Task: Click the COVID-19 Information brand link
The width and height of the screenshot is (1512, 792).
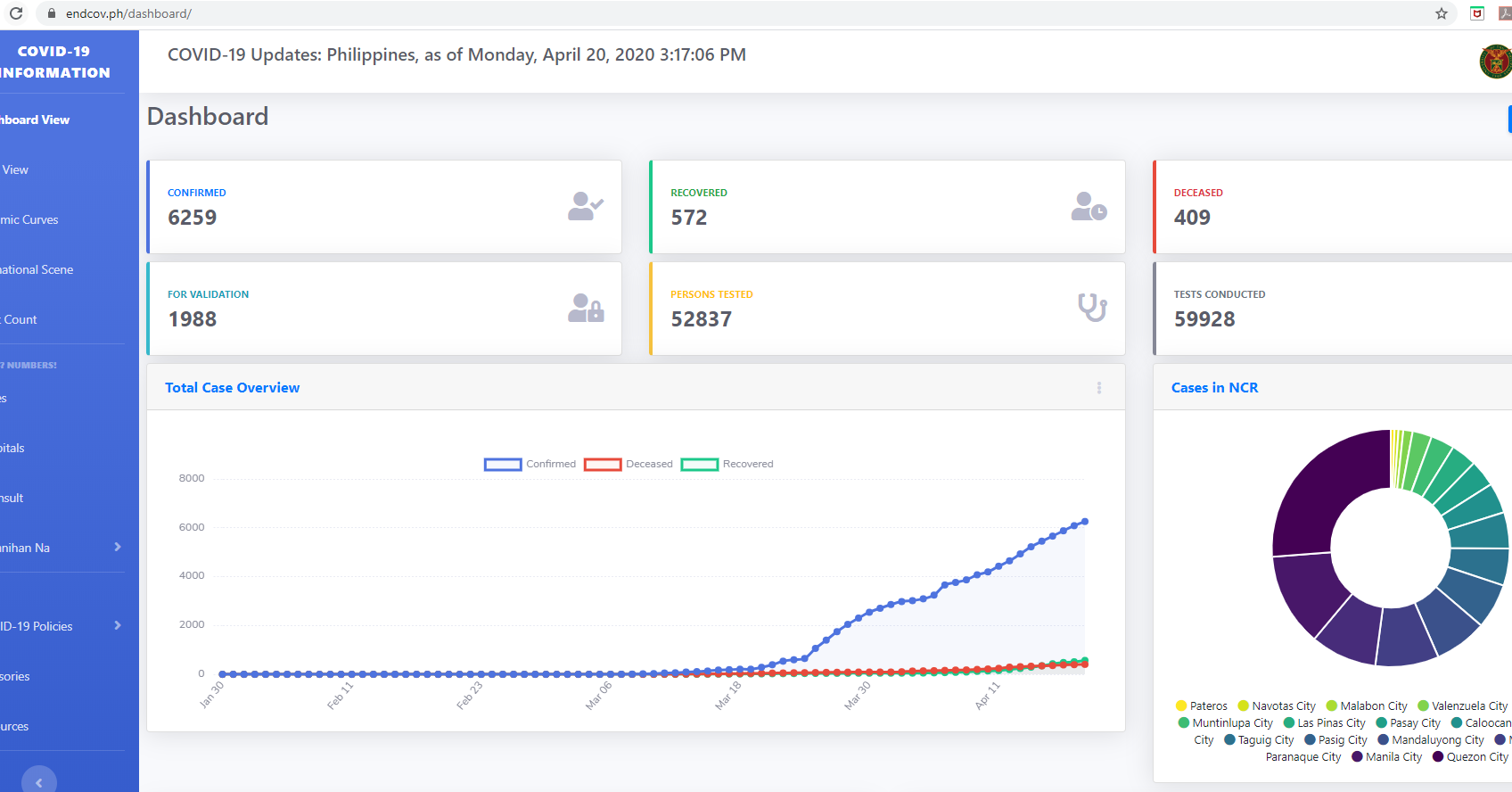Action: 55,62
